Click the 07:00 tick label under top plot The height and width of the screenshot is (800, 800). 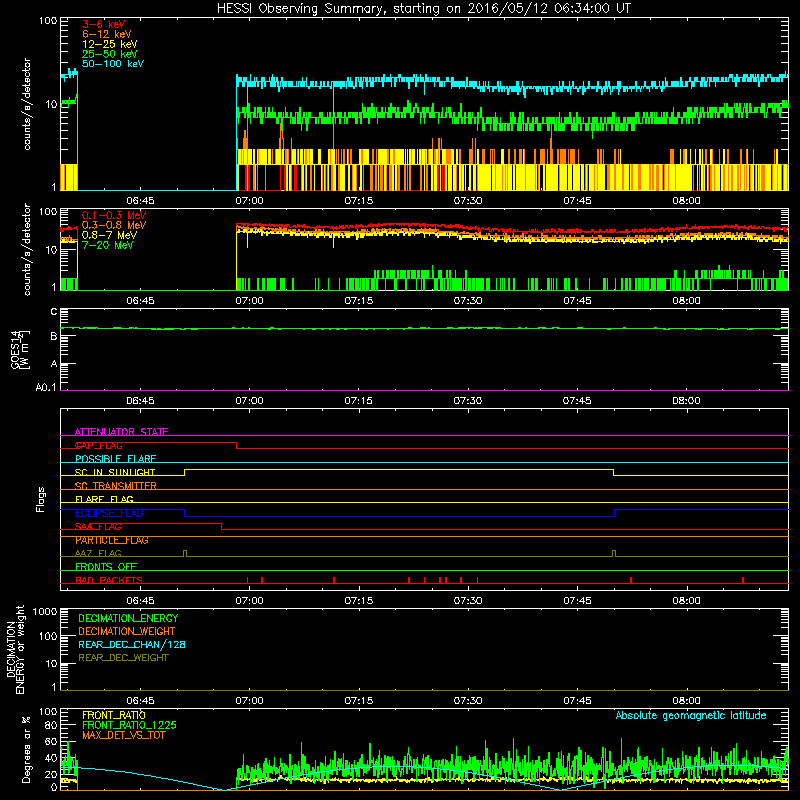click(x=249, y=201)
